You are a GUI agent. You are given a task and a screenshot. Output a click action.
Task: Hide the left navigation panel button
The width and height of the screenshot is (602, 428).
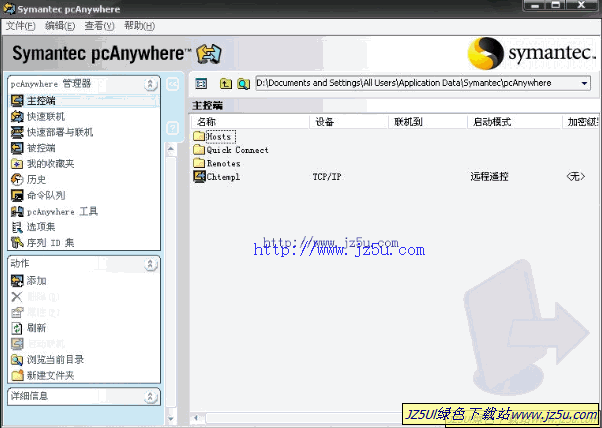(172, 84)
